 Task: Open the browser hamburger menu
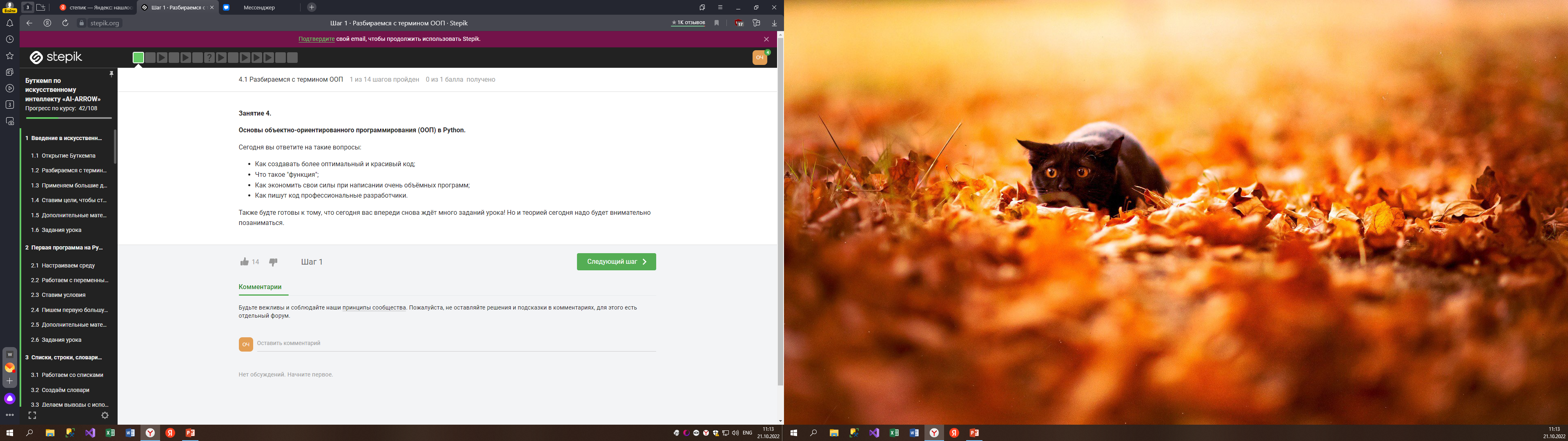pos(720,7)
